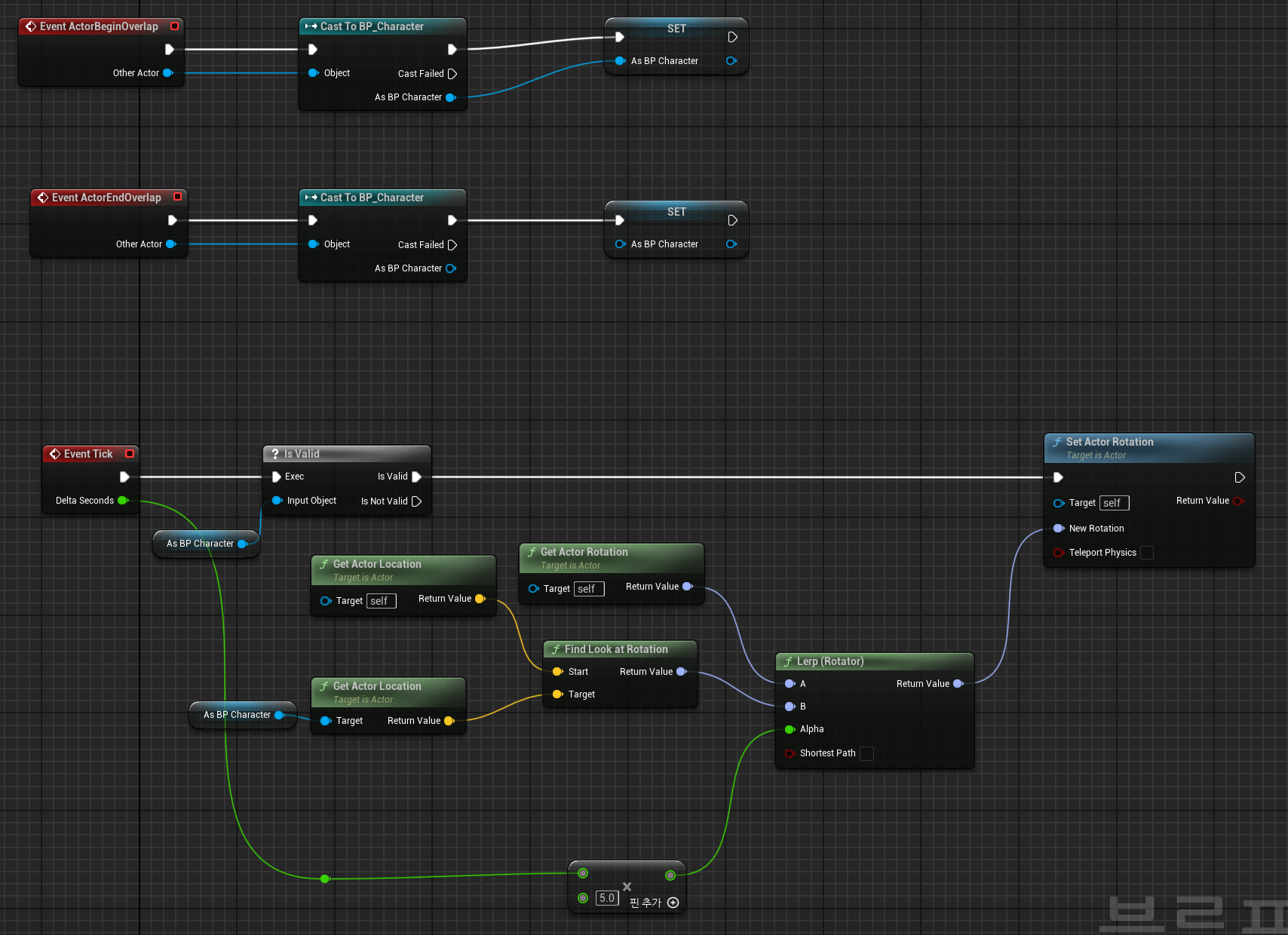
Task: Toggle the Shortest Path checkbox on Lerp
Action: (867, 753)
